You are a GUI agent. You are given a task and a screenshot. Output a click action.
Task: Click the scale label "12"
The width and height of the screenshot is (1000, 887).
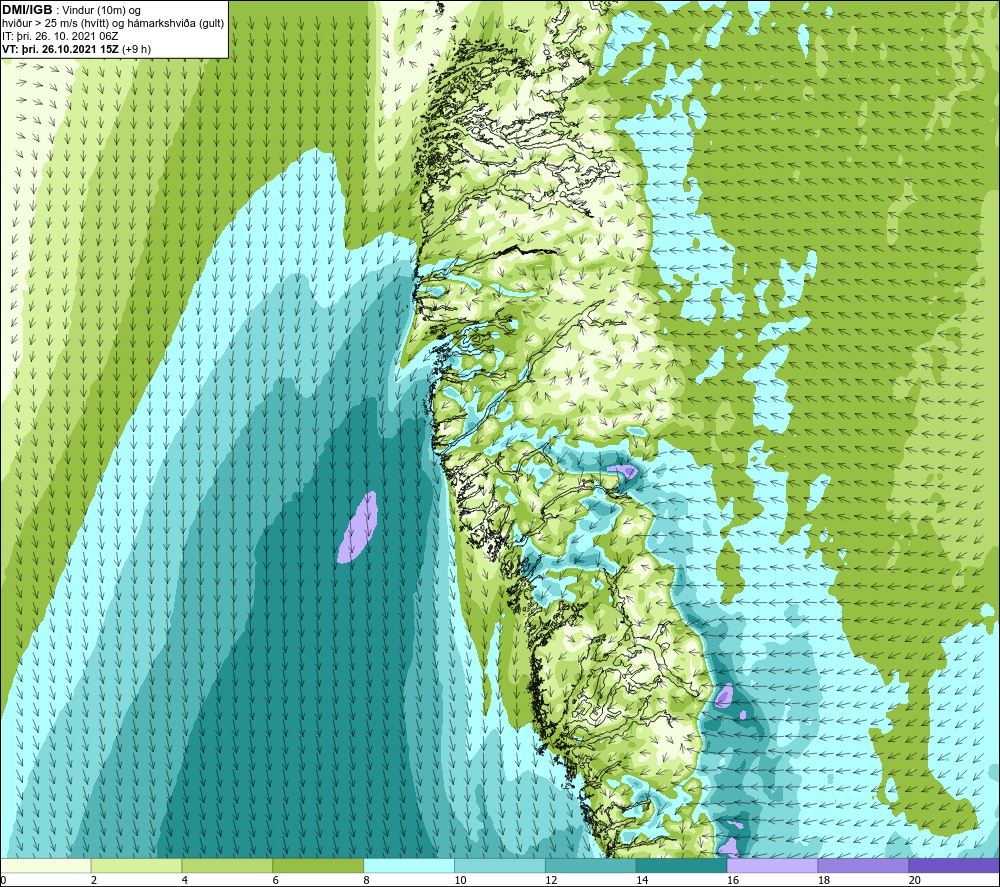click(551, 880)
